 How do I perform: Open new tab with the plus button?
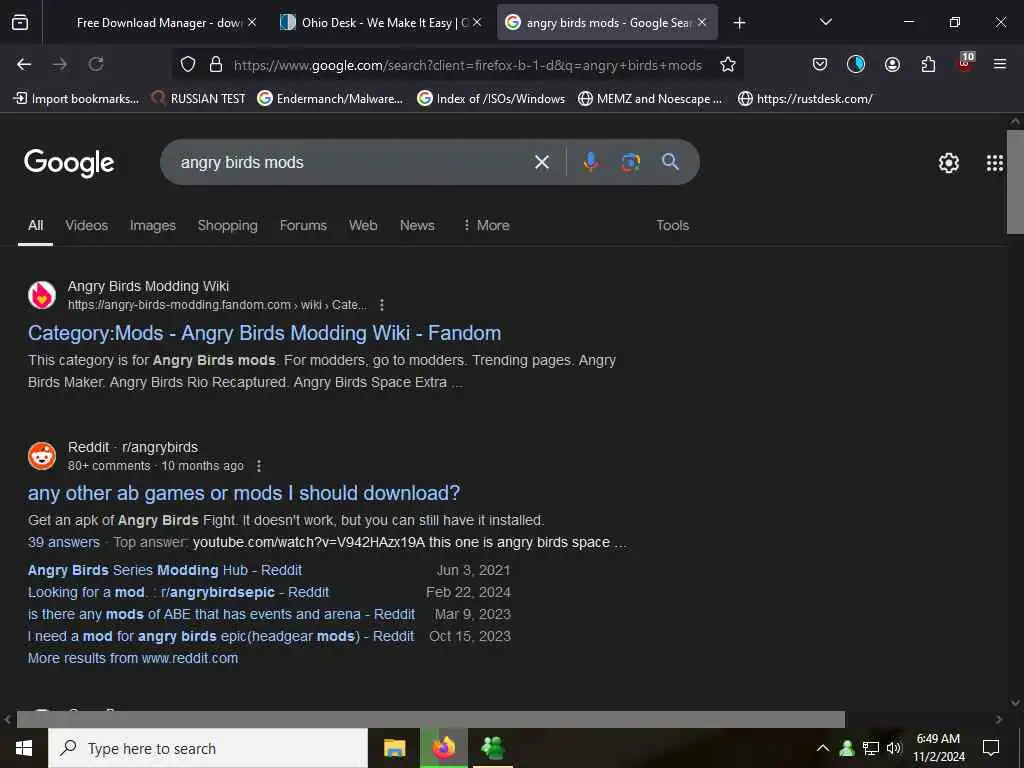pyautogui.click(x=739, y=23)
